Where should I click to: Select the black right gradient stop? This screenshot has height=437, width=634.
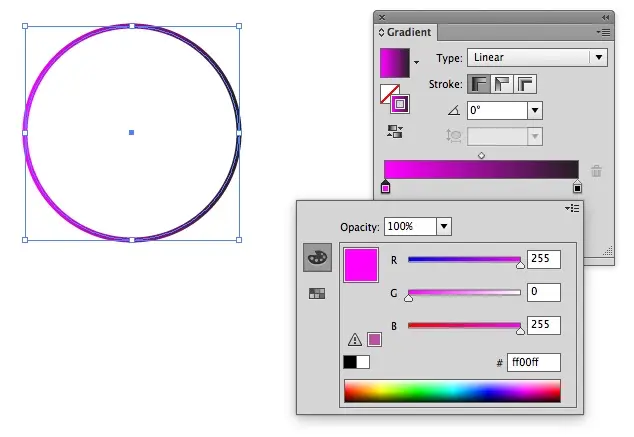coord(577,187)
